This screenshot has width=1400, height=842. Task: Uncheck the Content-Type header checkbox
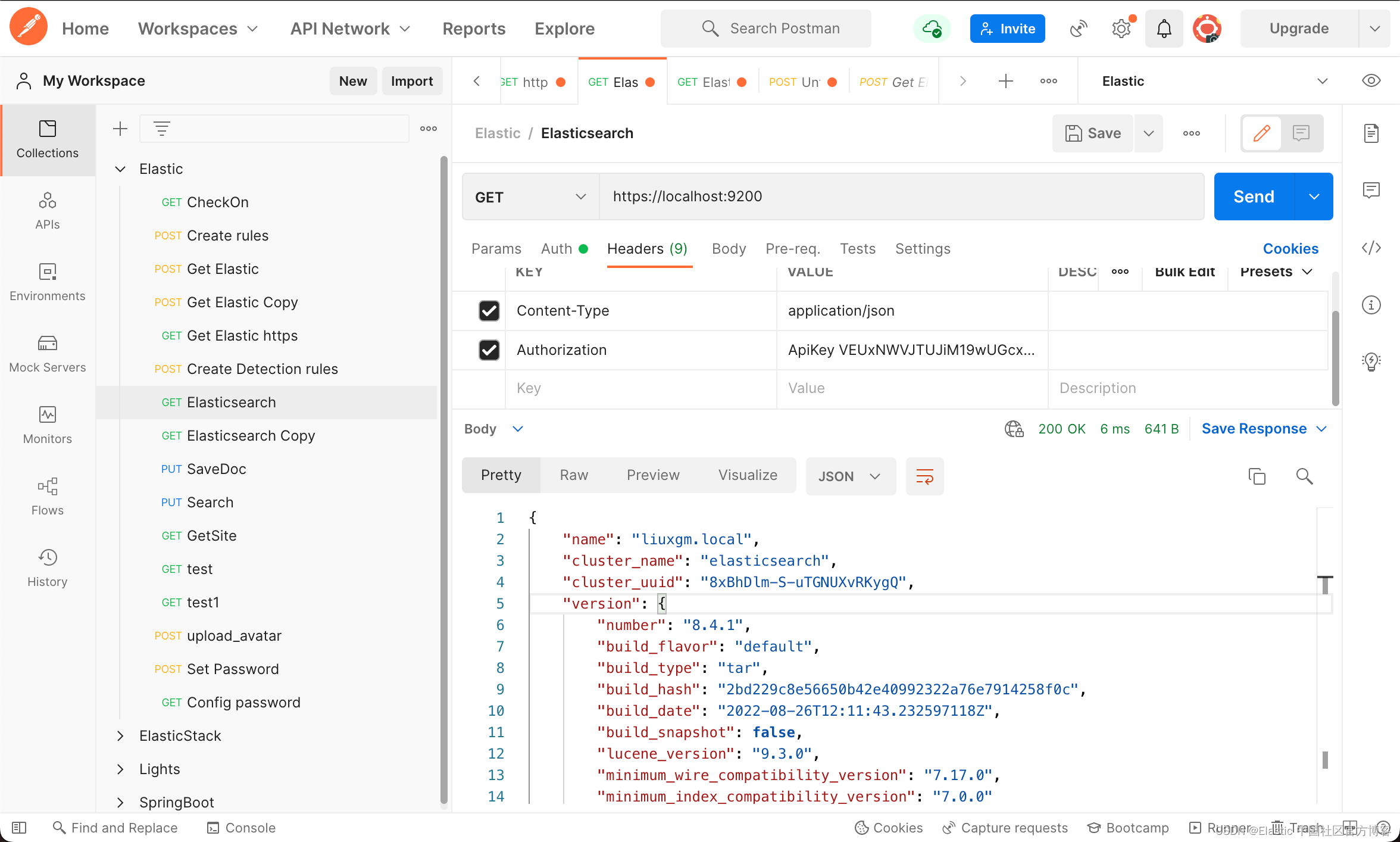[x=489, y=310]
